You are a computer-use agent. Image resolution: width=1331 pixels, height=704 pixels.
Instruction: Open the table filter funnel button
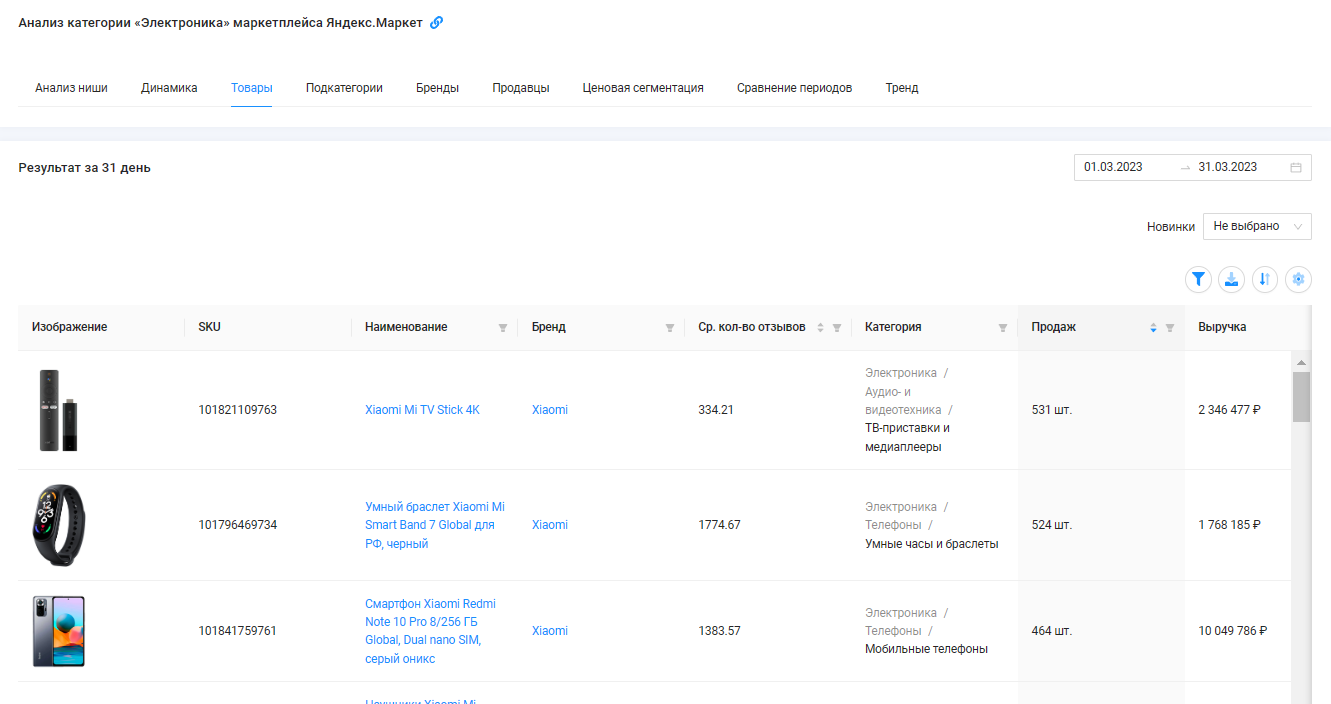(1198, 280)
